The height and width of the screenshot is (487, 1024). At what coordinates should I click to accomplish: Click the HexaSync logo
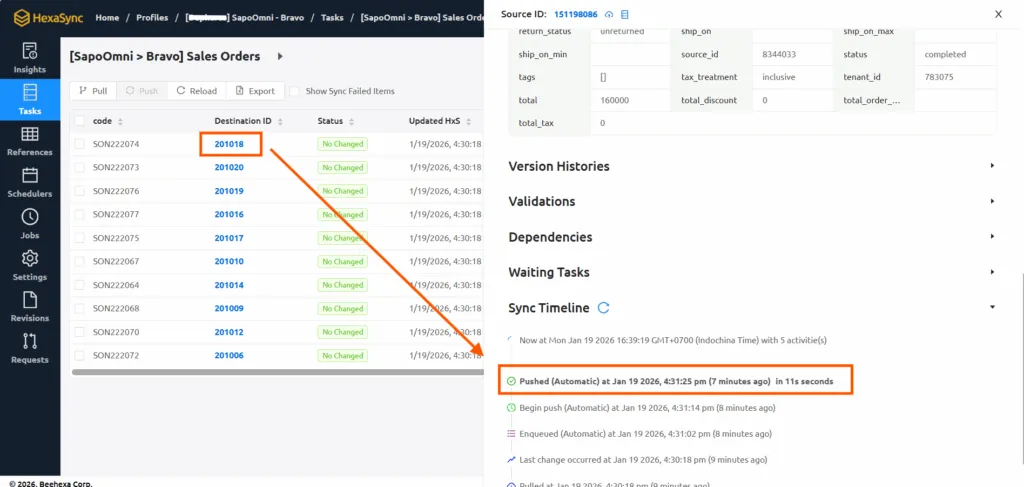pyautogui.click(x=46, y=18)
